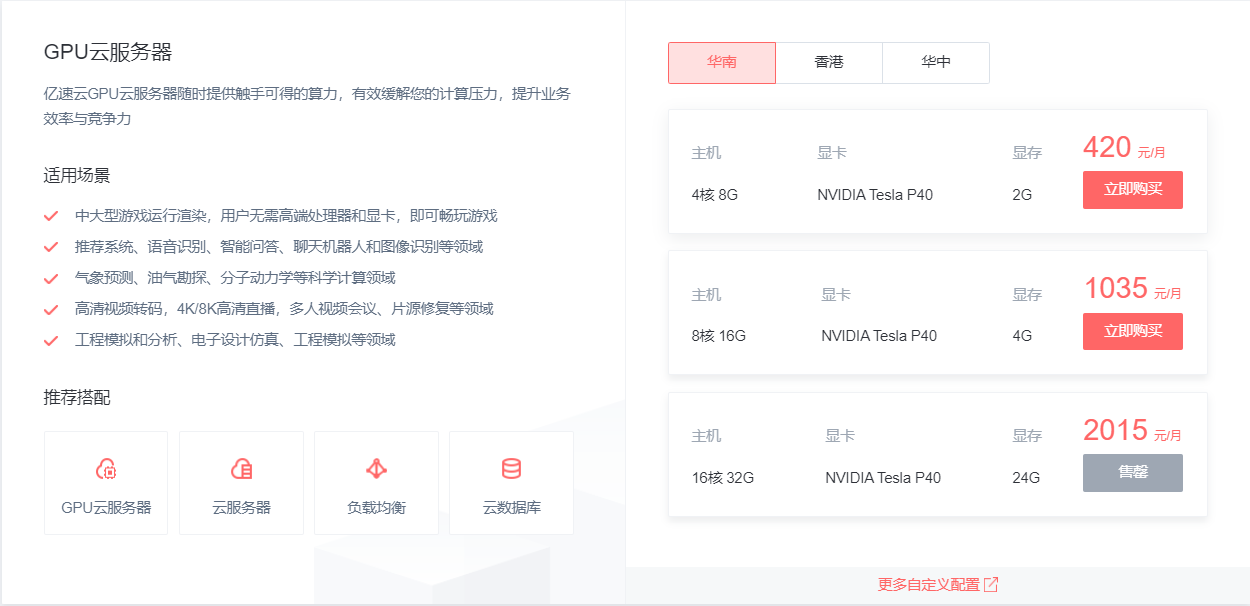Screen dimensions: 1250x606
Task: Click the 4核 8G host spec
Action: (x=715, y=194)
